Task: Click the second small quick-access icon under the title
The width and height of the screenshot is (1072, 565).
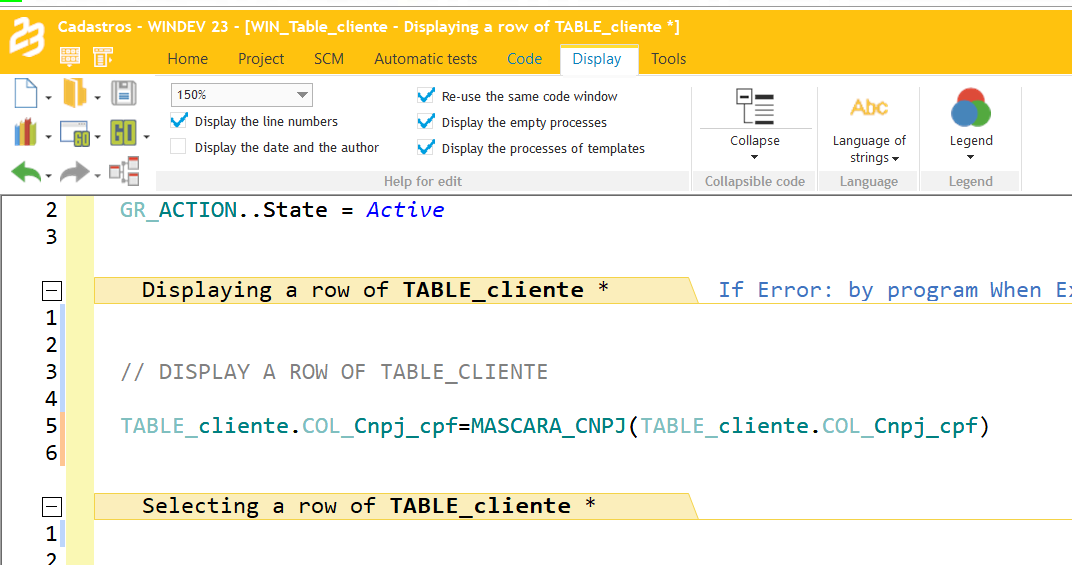Action: point(103,56)
